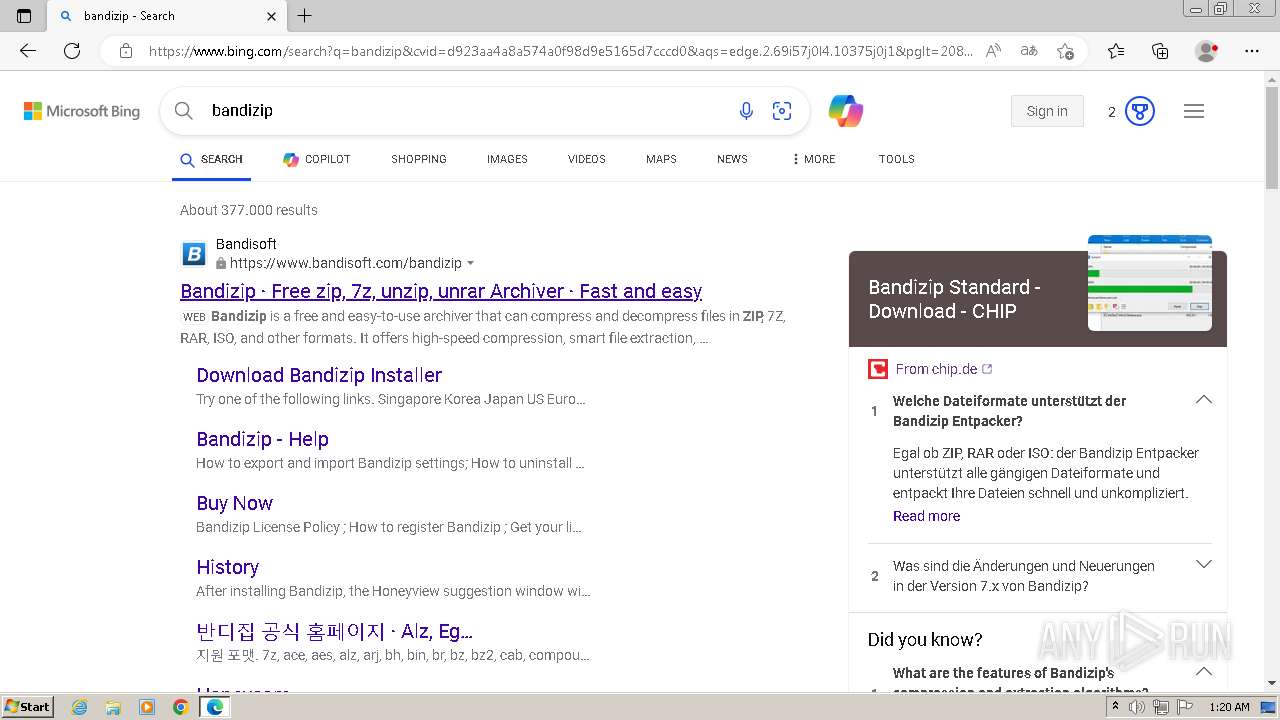Image resolution: width=1280 pixels, height=720 pixels.
Task: Open Bandizip Free zip Archiver result
Action: pyautogui.click(x=441, y=291)
